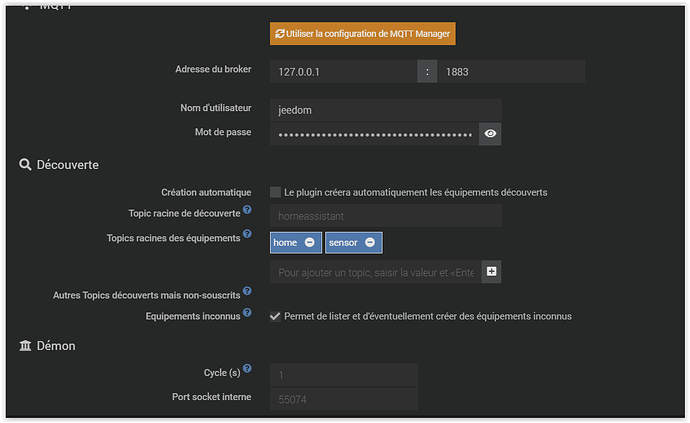Open help for Autres Topics non-souscrits

point(247,292)
